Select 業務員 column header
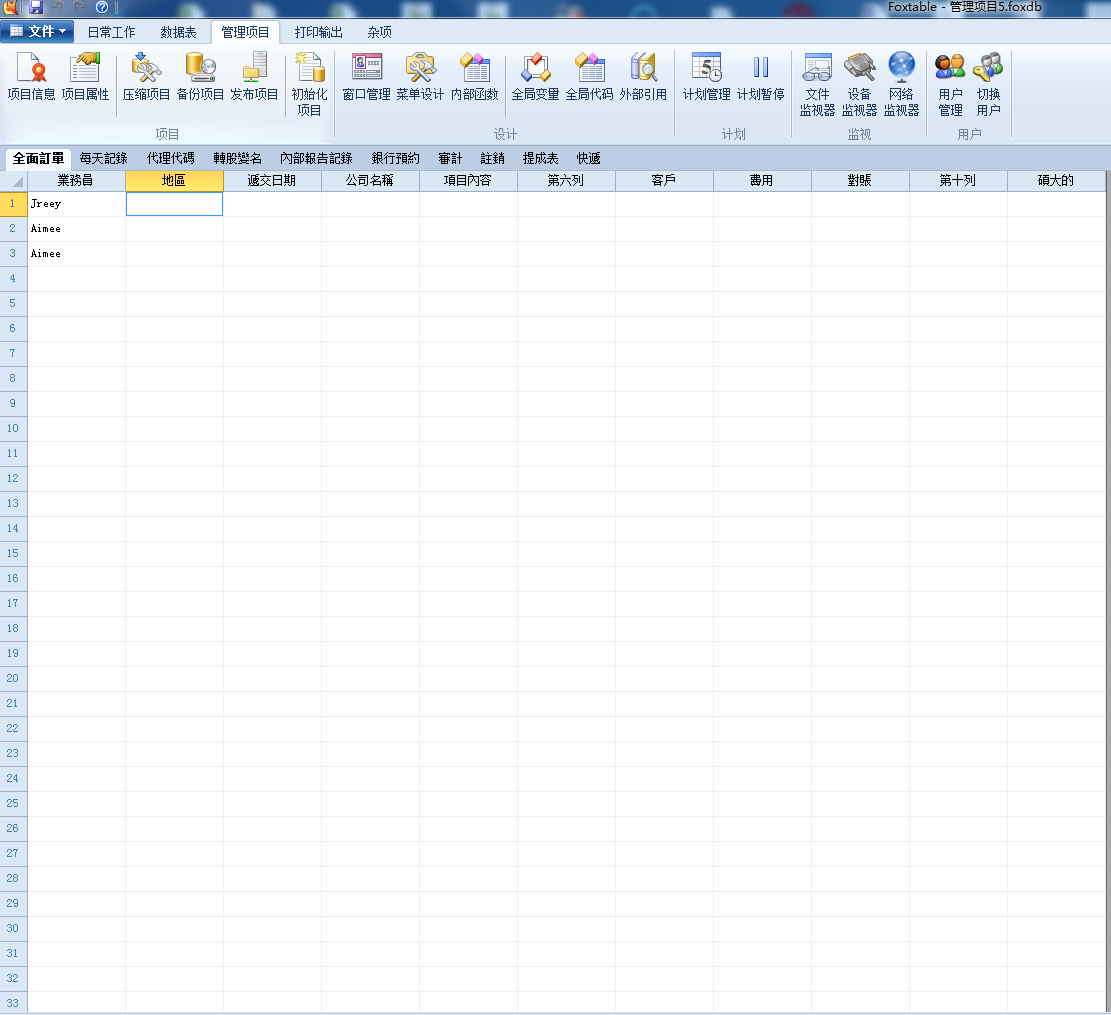The height and width of the screenshot is (1015, 1111). 77,181
